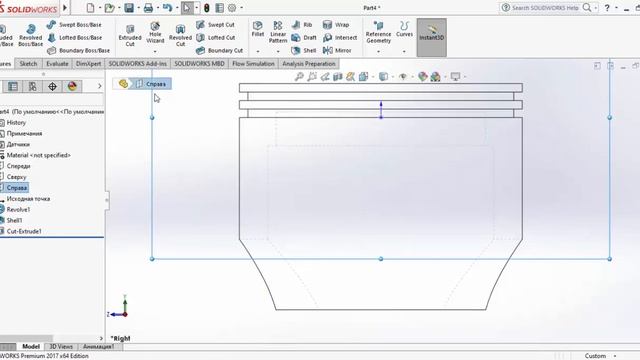Open the DimXpertManager crosshair tab

point(52,86)
